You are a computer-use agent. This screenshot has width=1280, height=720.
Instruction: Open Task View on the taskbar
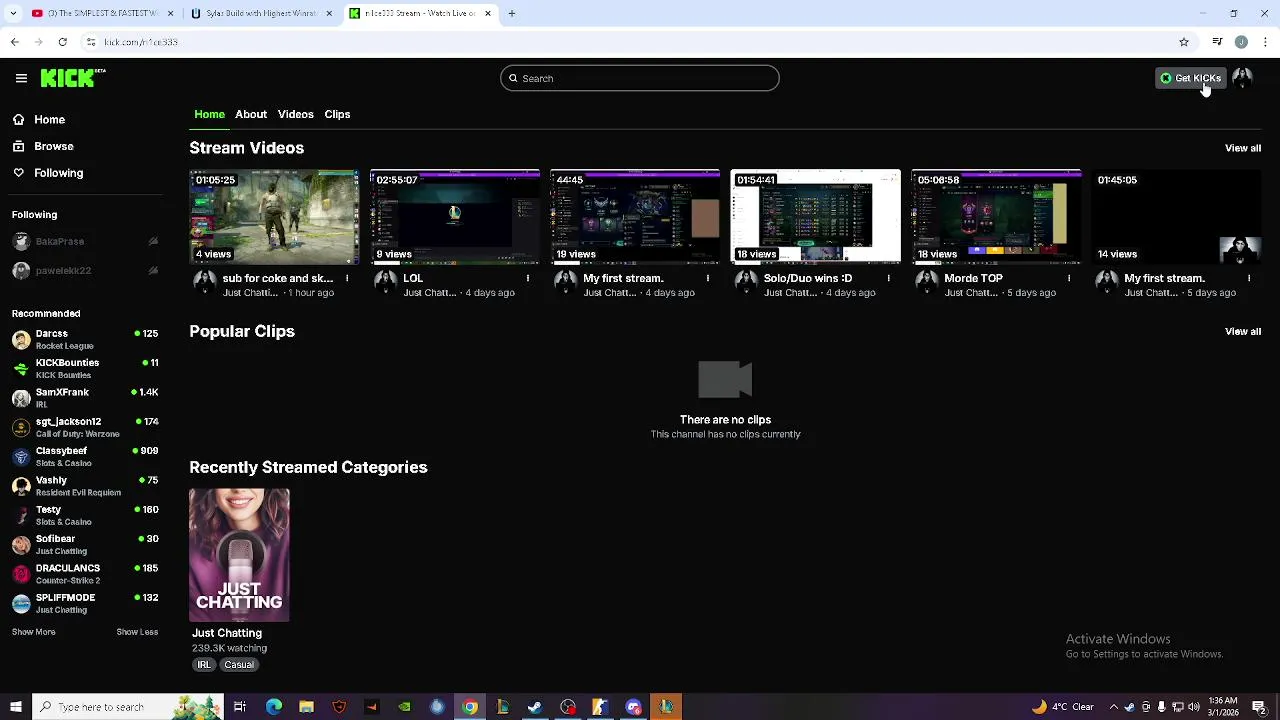coord(240,707)
